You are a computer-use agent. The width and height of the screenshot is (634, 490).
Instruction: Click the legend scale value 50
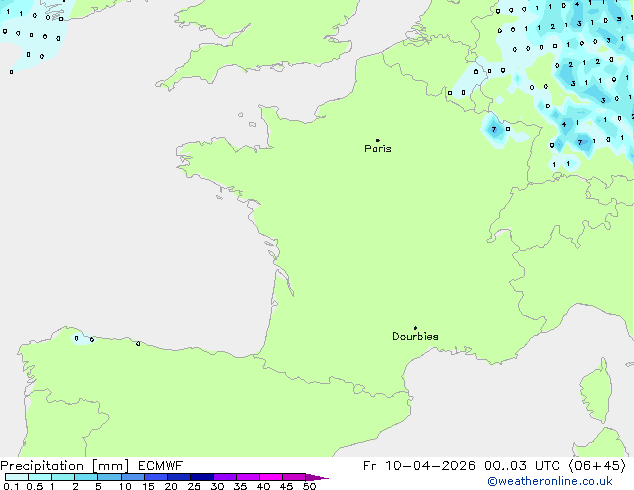(x=310, y=486)
